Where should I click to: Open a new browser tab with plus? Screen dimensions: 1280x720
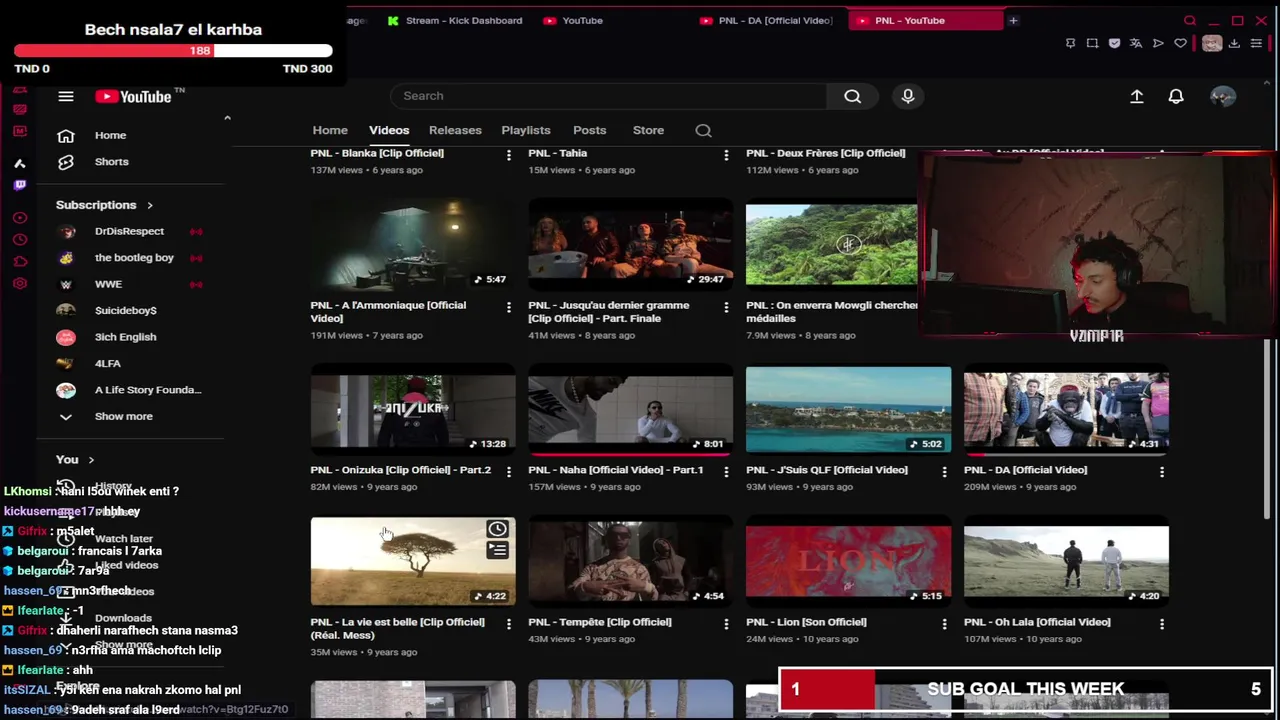tap(1013, 20)
